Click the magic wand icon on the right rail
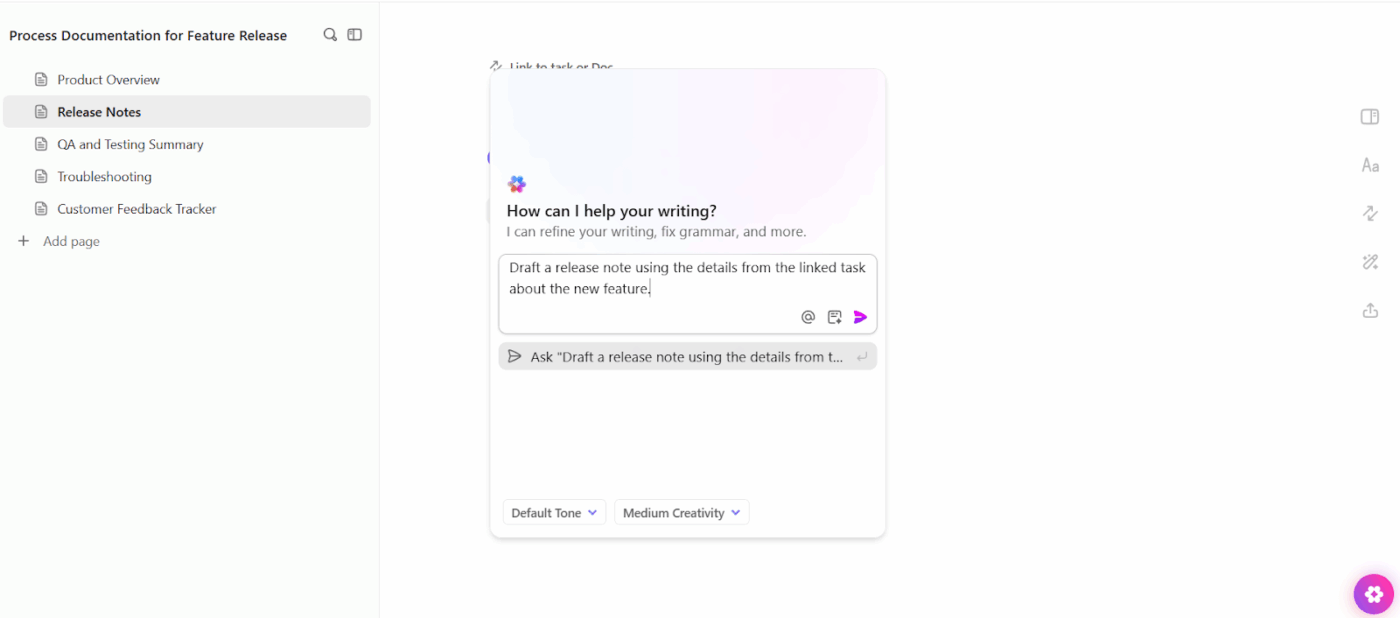Screen dimensions: 1400x618 pos(1370,262)
